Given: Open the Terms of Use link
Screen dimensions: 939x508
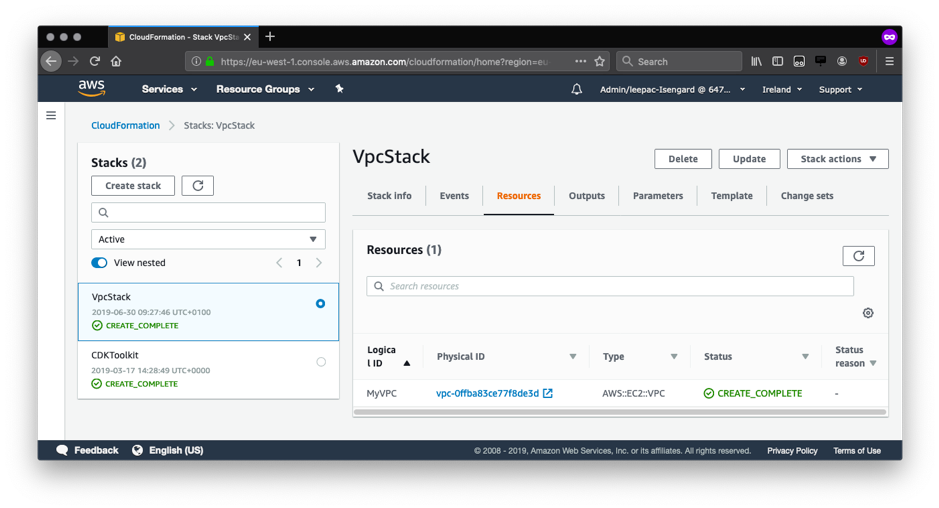Looking at the screenshot, I should point(856,450).
